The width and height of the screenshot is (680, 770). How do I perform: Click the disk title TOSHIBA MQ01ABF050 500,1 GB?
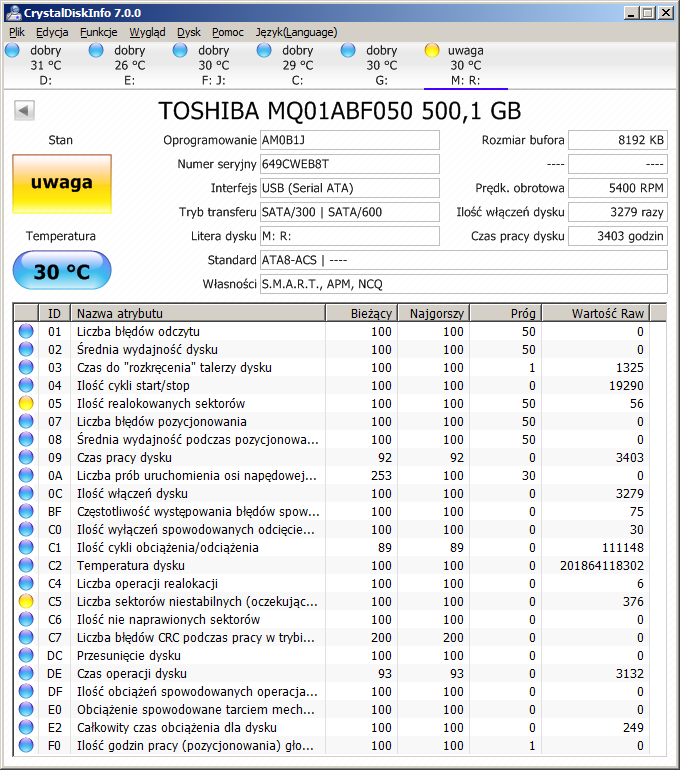click(x=340, y=111)
